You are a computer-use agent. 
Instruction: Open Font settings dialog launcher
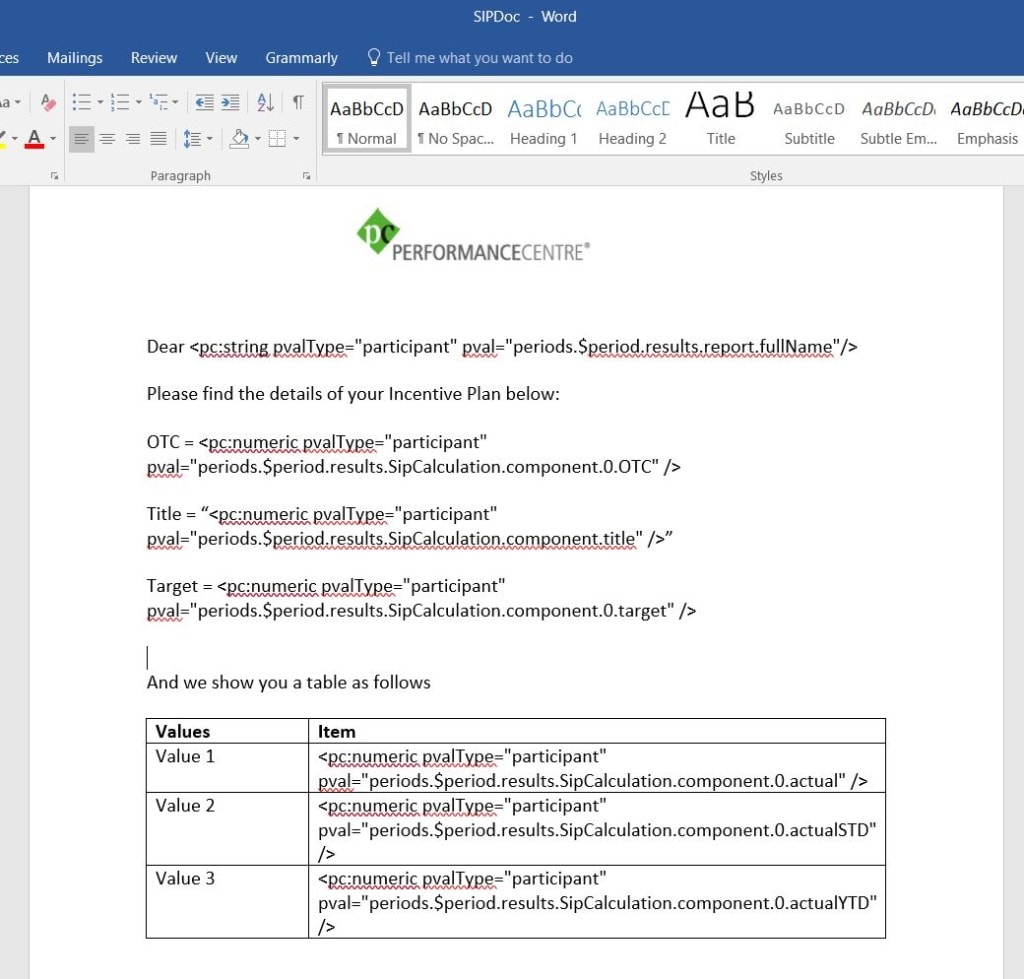click(54, 176)
